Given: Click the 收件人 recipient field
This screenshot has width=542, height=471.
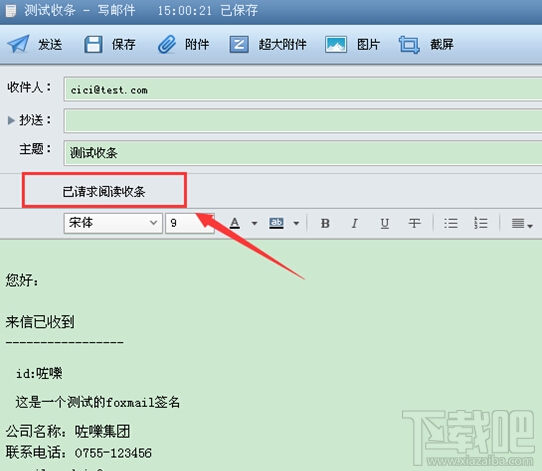Looking at the screenshot, I should point(303,89).
